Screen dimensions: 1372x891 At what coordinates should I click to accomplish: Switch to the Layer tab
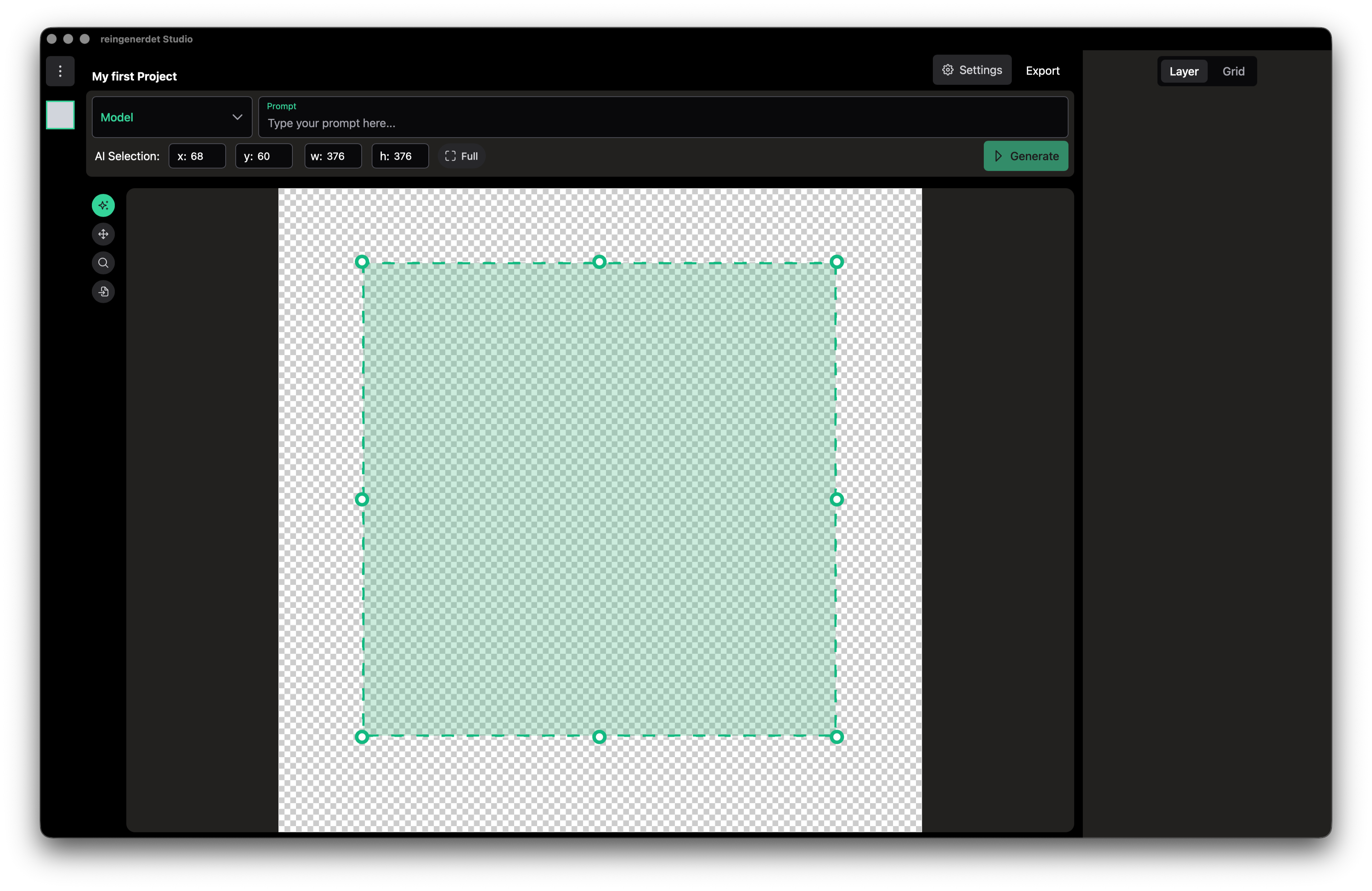click(1184, 71)
